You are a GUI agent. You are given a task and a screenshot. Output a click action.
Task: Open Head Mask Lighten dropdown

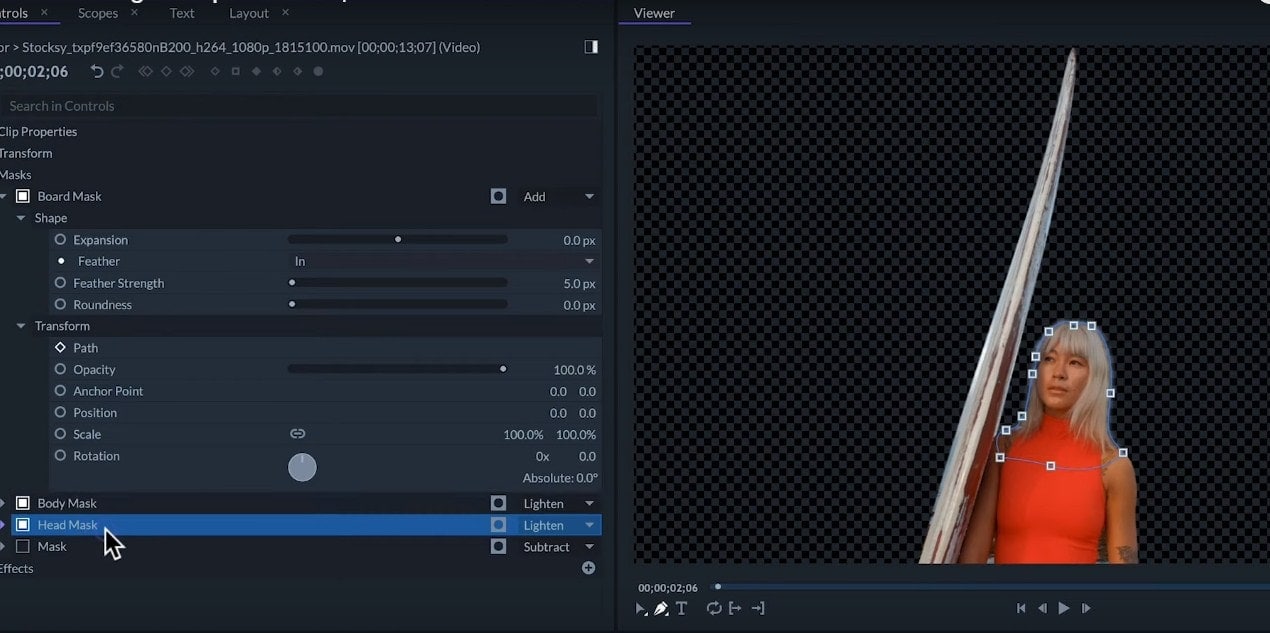click(x=558, y=525)
